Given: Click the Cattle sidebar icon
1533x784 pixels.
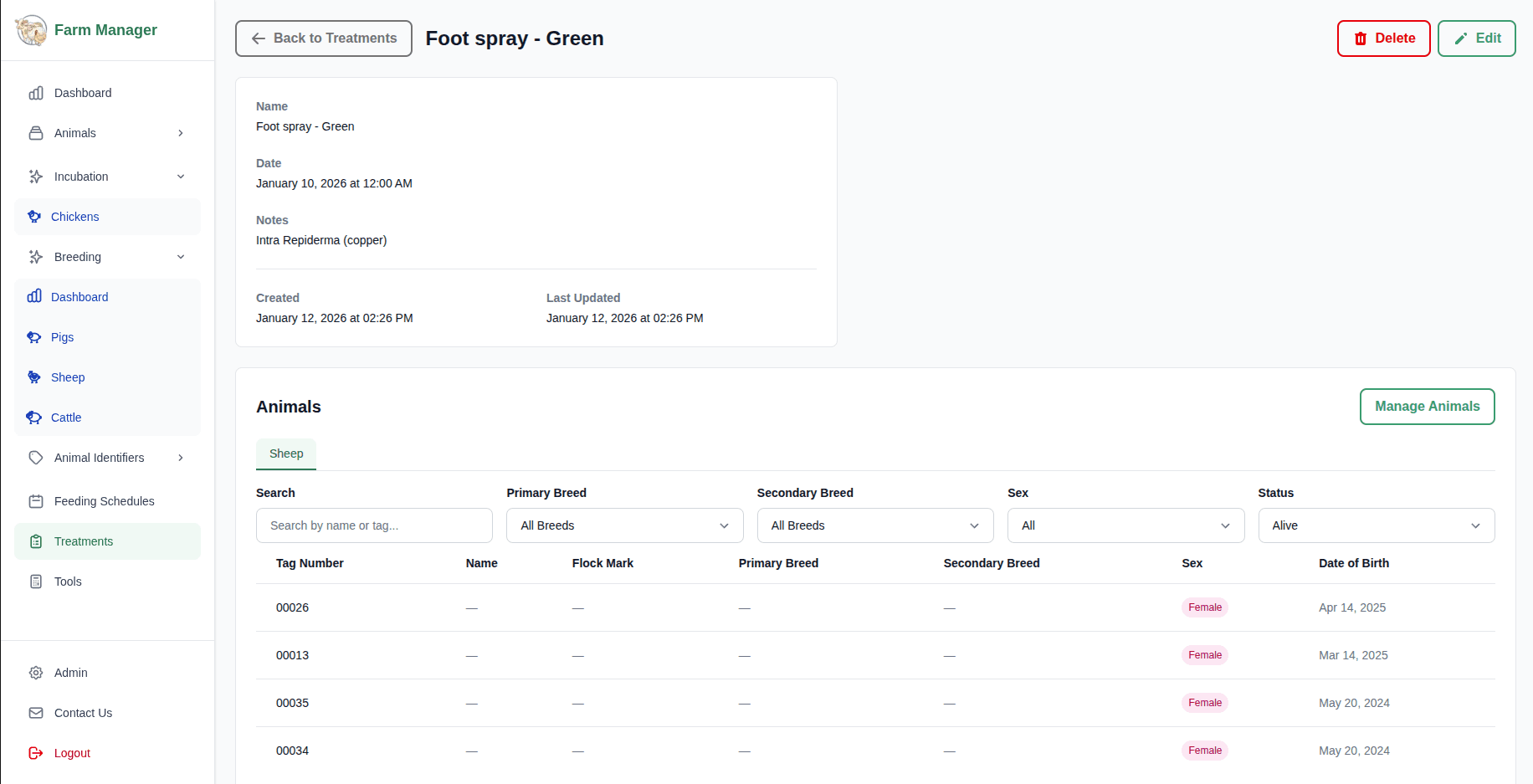Looking at the screenshot, I should (x=35, y=418).
